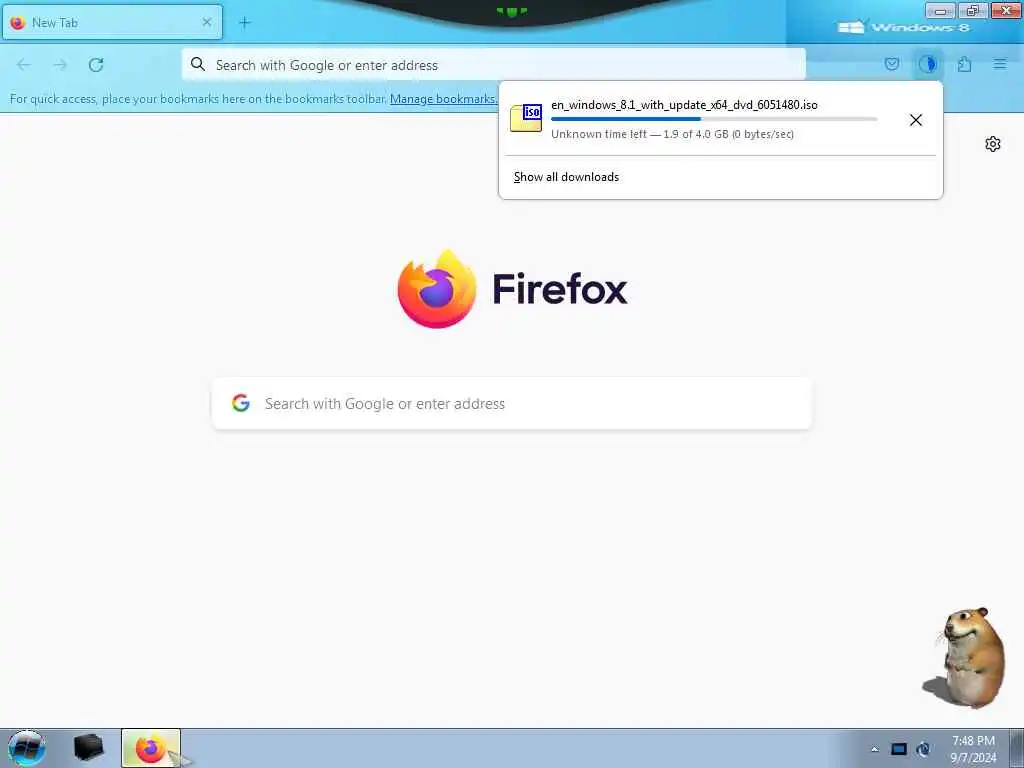
Task: Open new tab personalize gear icon
Action: [993, 144]
